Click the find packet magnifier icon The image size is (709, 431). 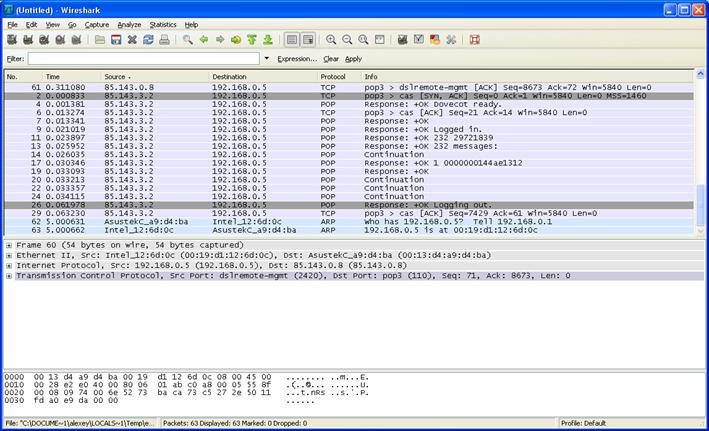click(188, 40)
